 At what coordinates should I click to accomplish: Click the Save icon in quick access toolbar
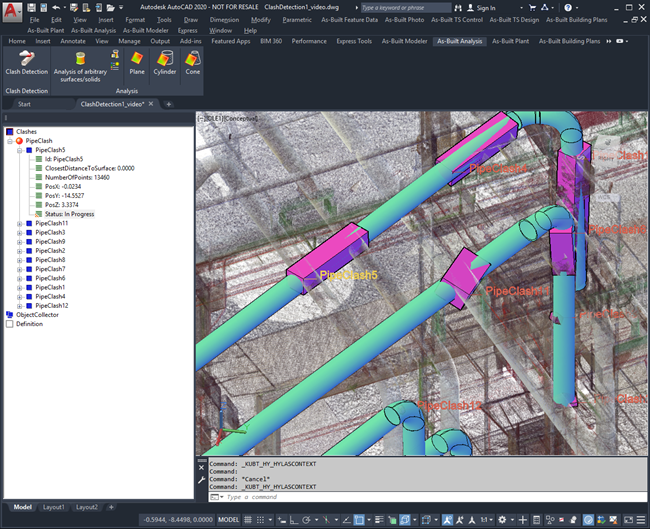32,7
